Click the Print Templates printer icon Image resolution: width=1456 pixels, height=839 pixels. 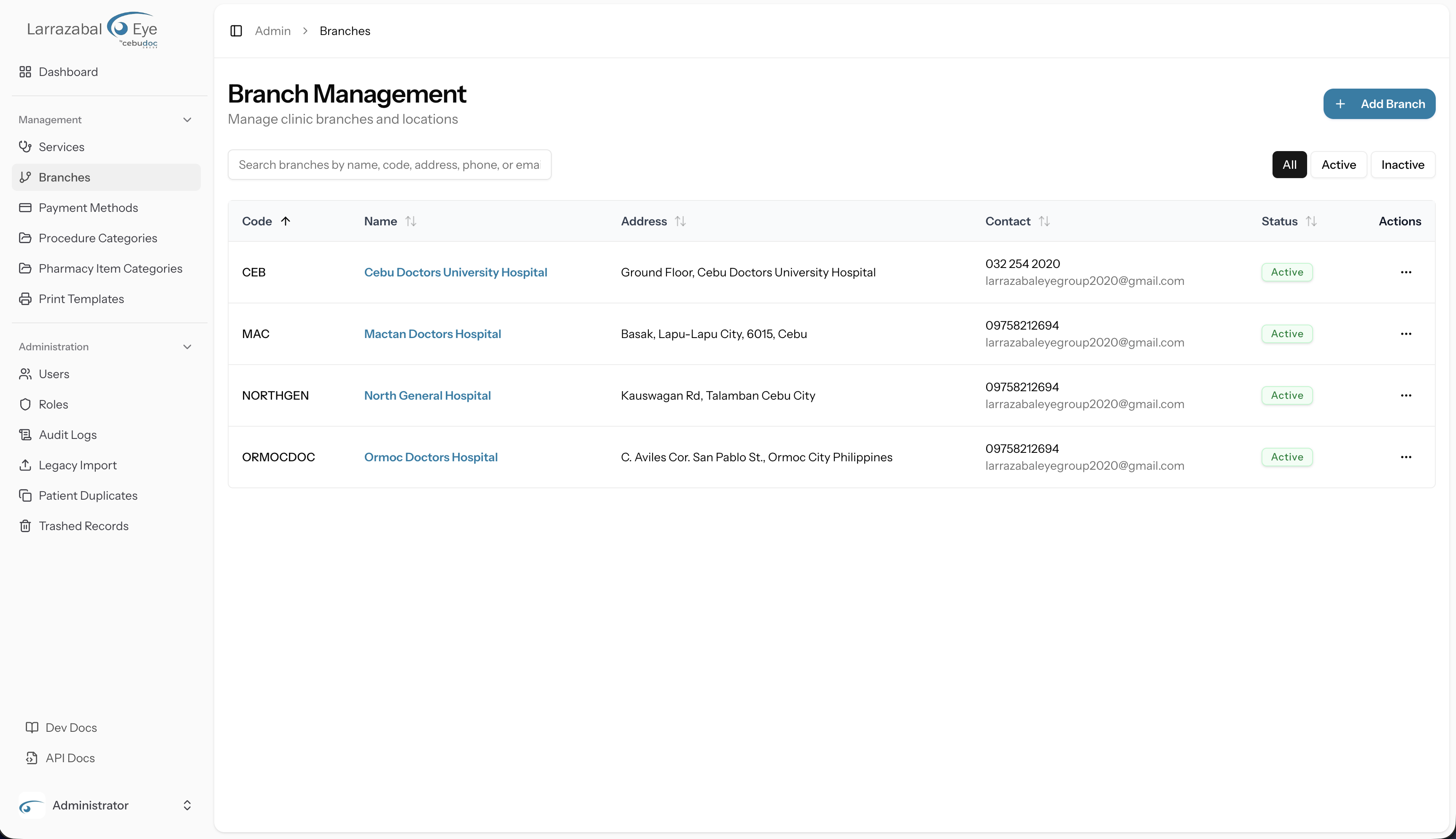25,299
